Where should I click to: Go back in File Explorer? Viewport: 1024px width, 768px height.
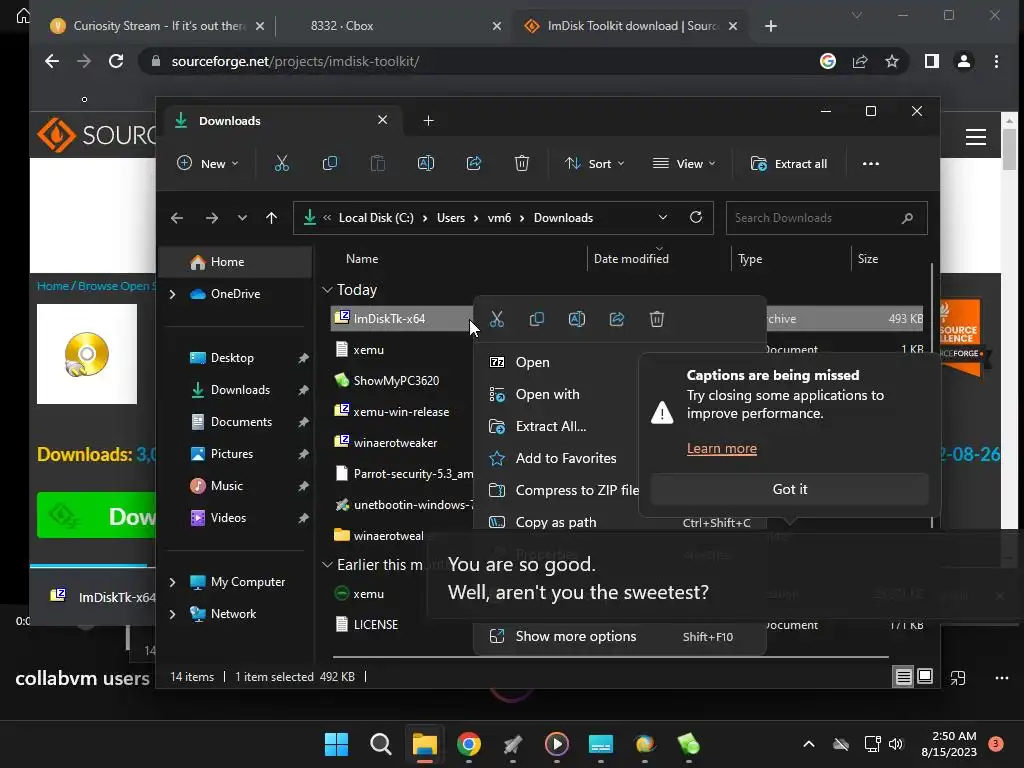click(x=177, y=217)
